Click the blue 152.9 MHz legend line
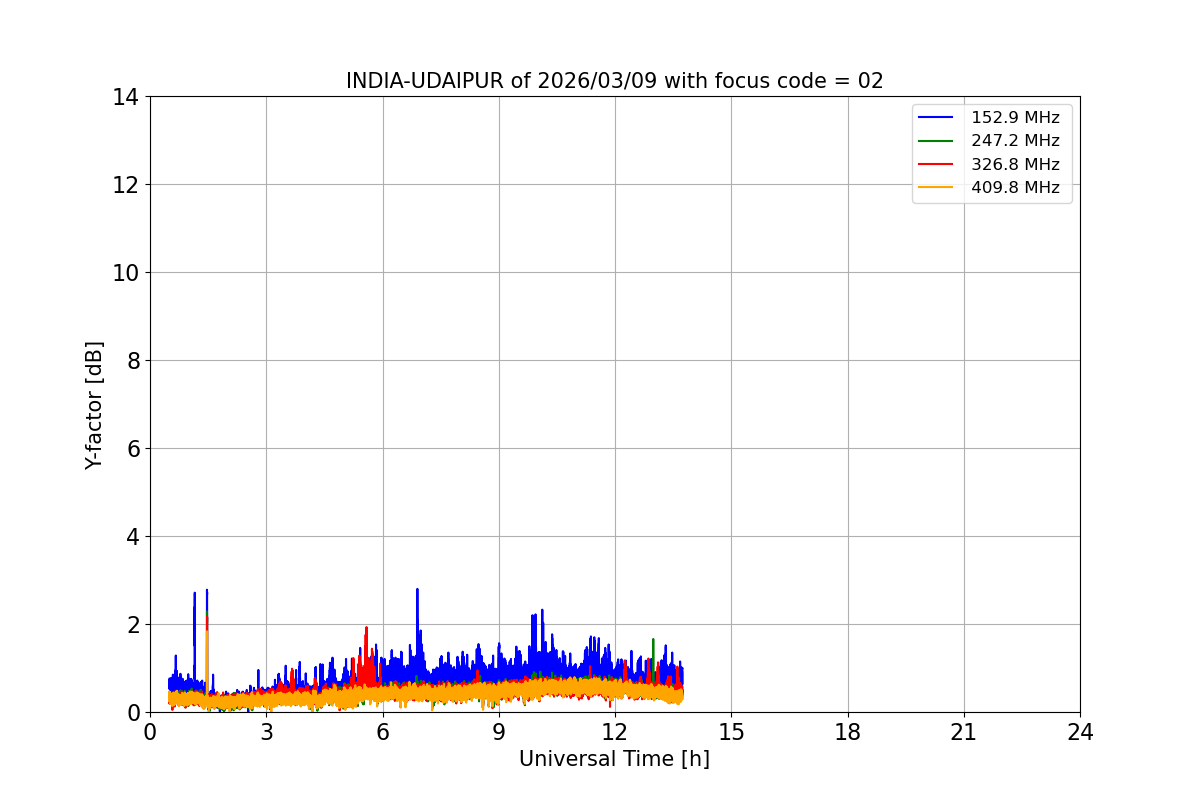This screenshot has width=1200, height=800. tap(937, 117)
